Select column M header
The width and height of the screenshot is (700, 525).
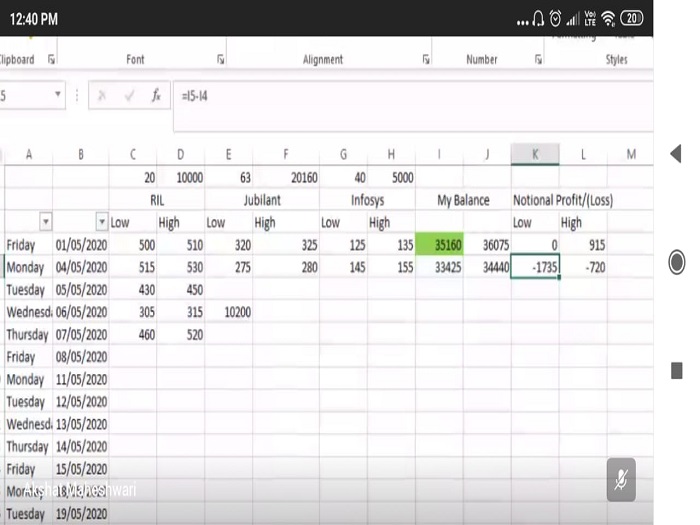630,154
